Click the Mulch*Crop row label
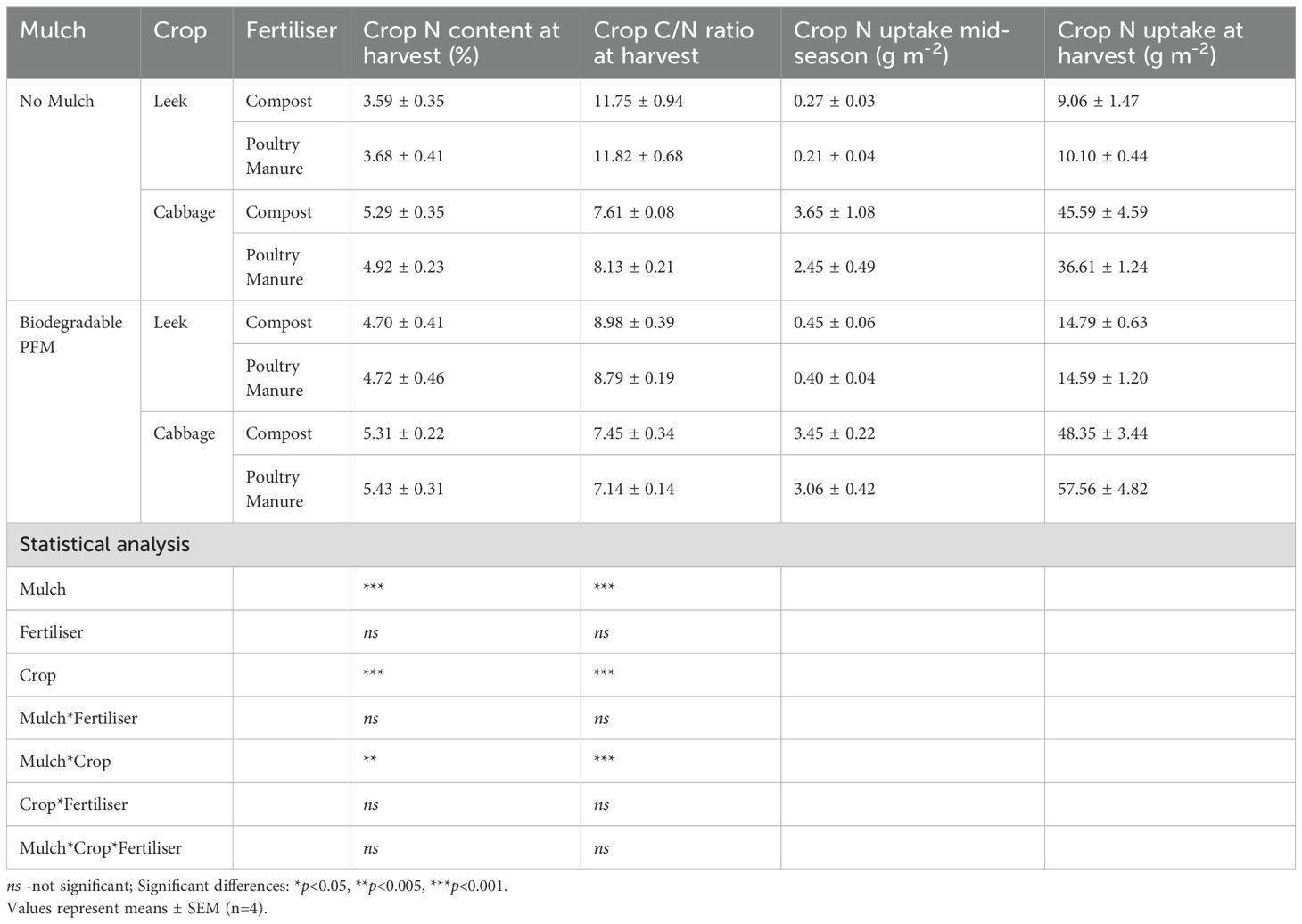This screenshot has height=924, width=1302. tap(65, 762)
